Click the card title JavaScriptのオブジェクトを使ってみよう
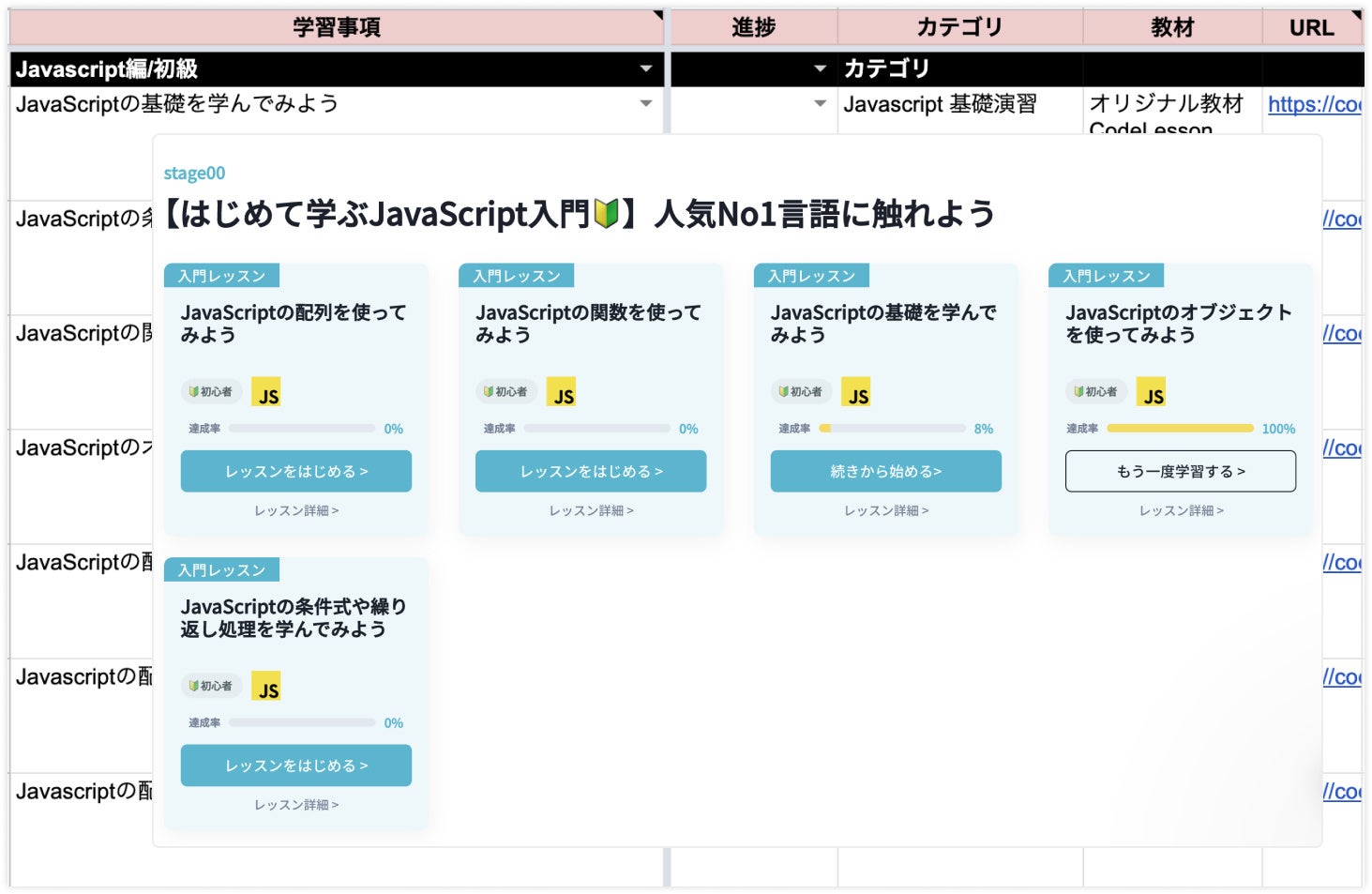Image resolution: width=1372 pixels, height=894 pixels. [1179, 324]
